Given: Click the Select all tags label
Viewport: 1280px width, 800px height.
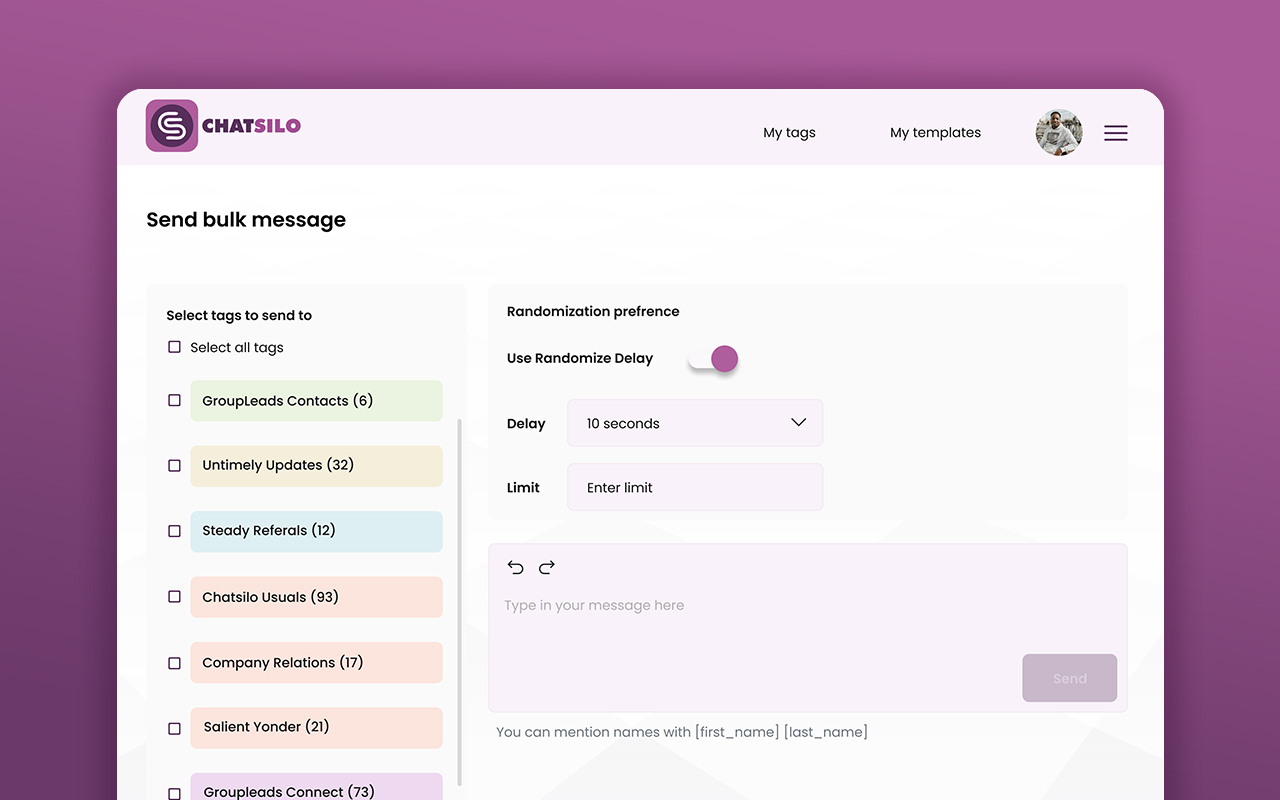Looking at the screenshot, I should [237, 348].
